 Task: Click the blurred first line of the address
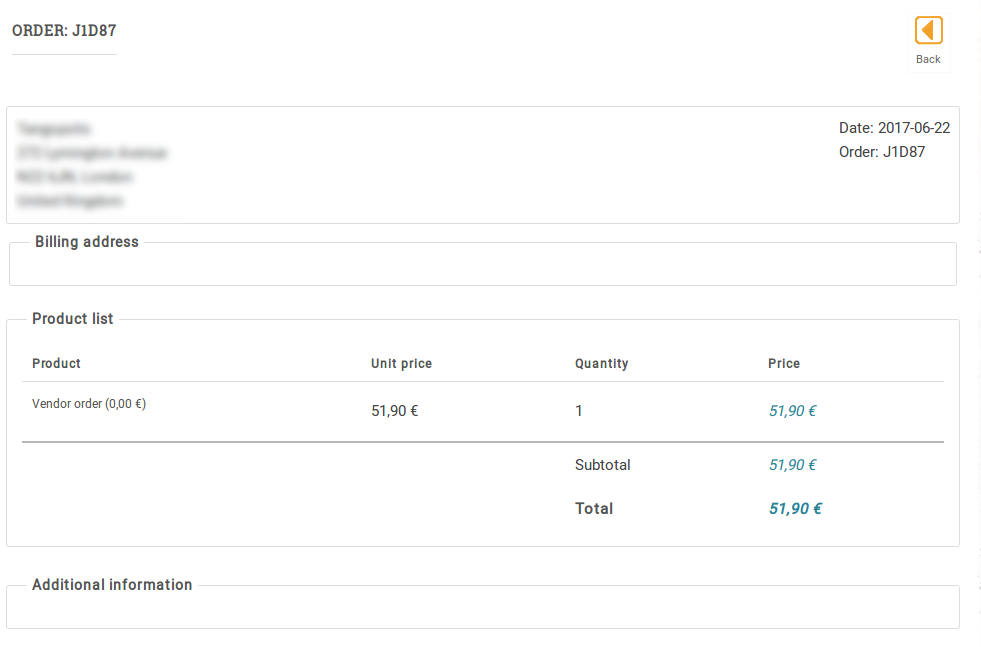point(53,129)
